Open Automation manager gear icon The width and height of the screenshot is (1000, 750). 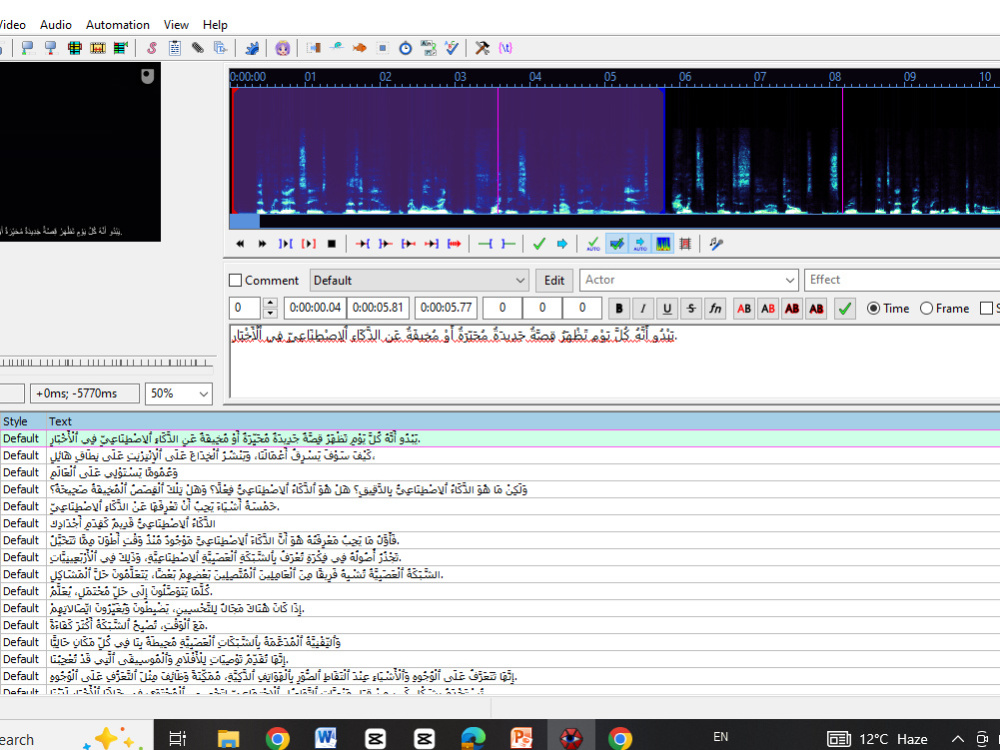tap(253, 48)
